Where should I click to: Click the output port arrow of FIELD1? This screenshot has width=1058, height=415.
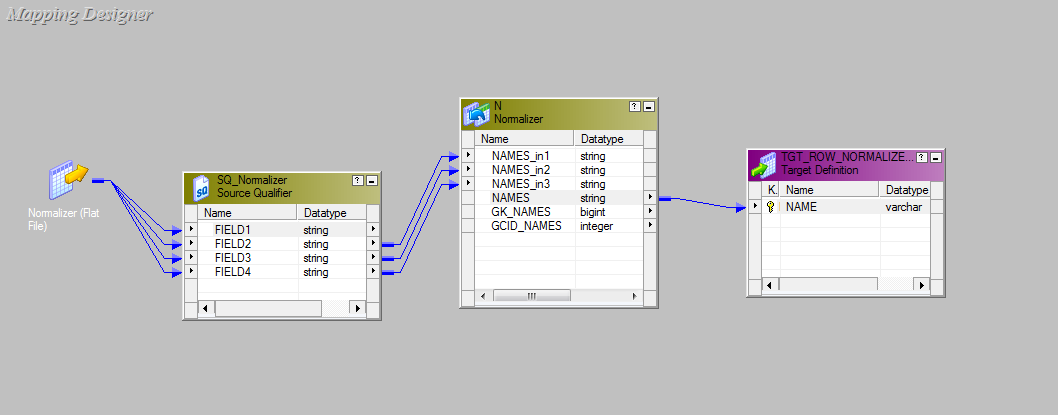point(373,230)
